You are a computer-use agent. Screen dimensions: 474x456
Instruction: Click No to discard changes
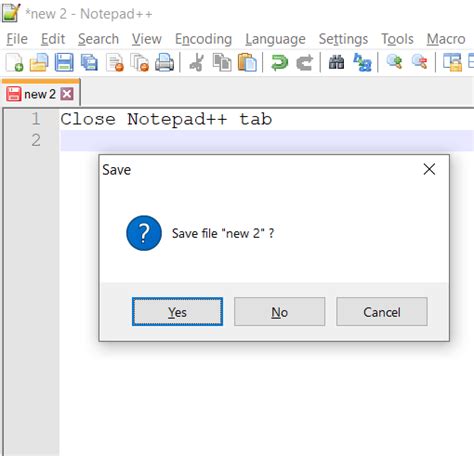pyautogui.click(x=279, y=312)
